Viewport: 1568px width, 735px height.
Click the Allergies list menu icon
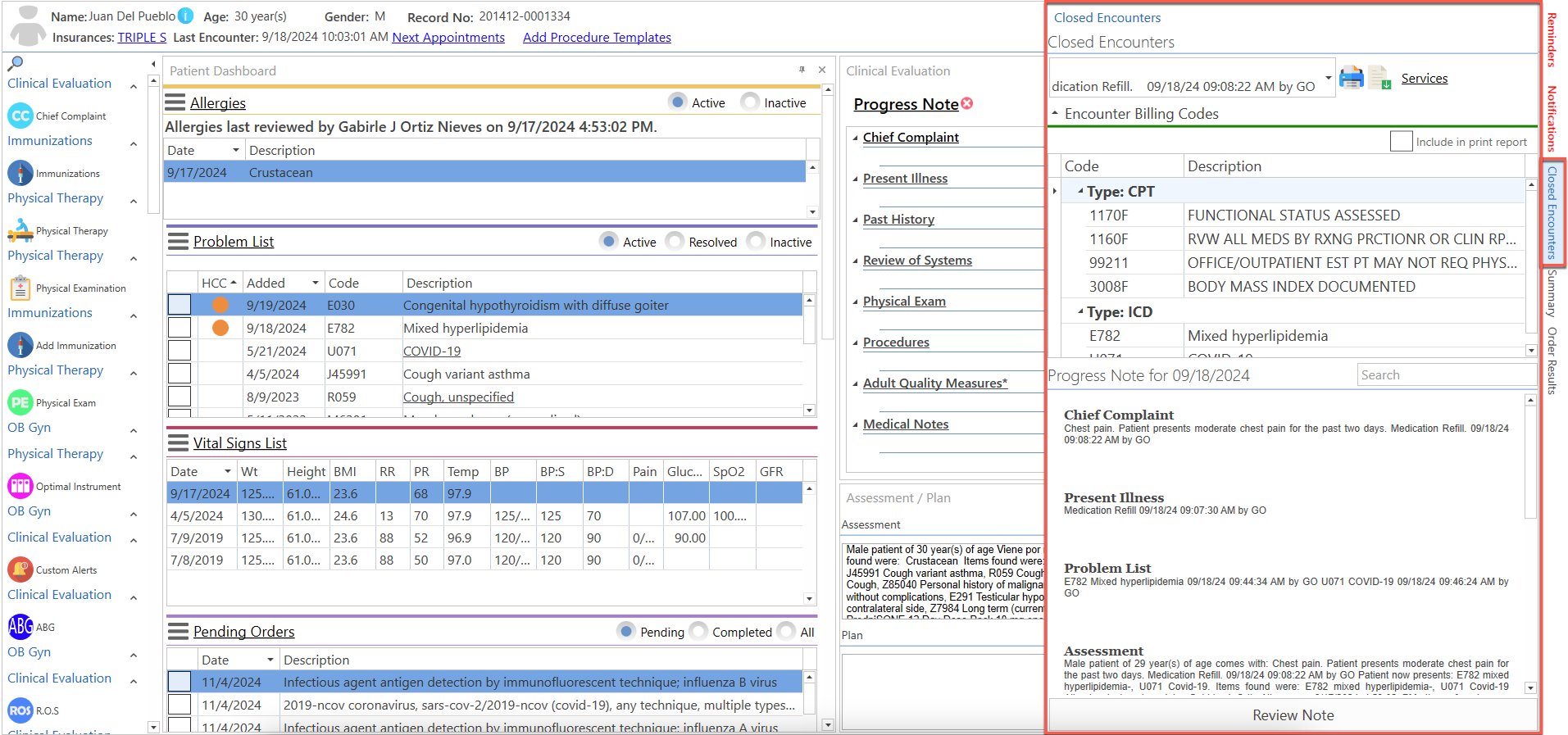coord(175,102)
